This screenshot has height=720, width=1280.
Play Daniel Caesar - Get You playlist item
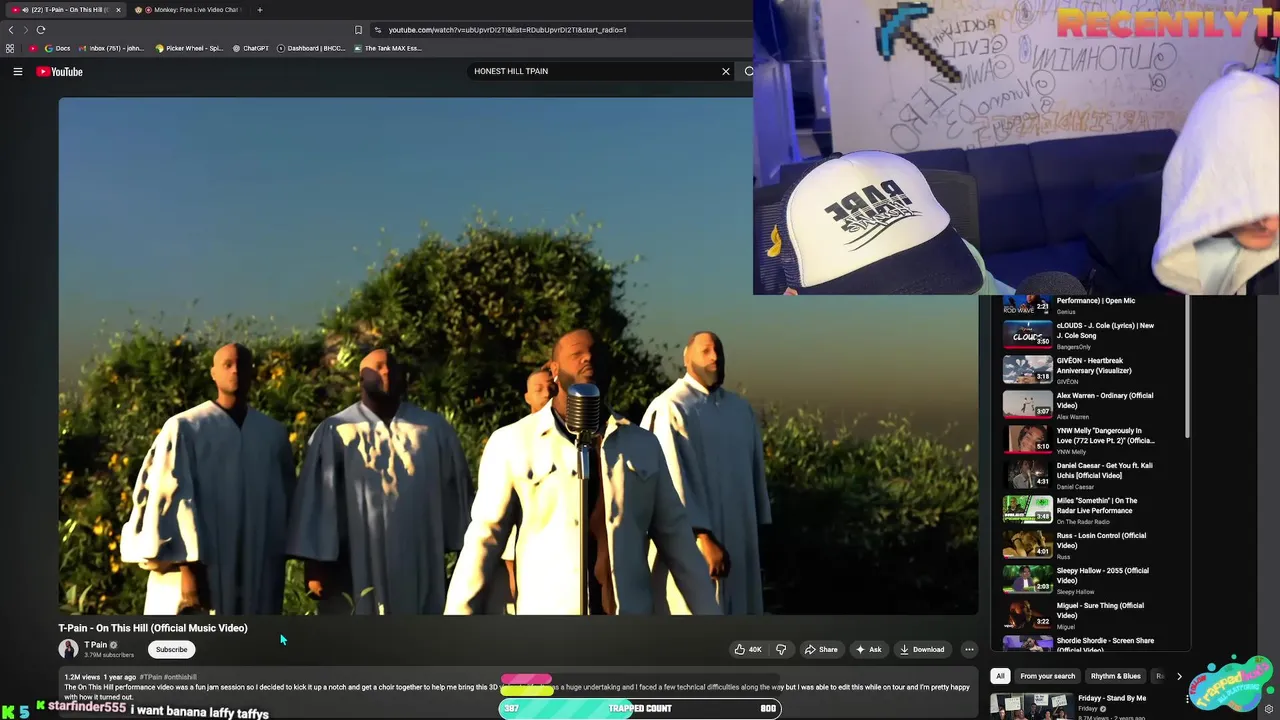click(x=1080, y=475)
